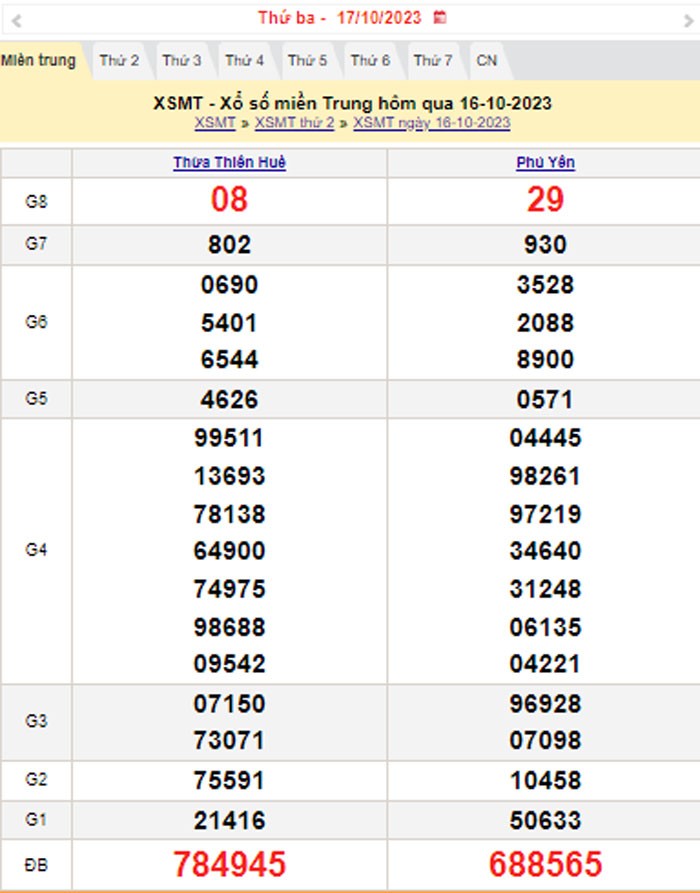
Task: Open the Thừa Thiên Huế province link
Action: point(229,163)
